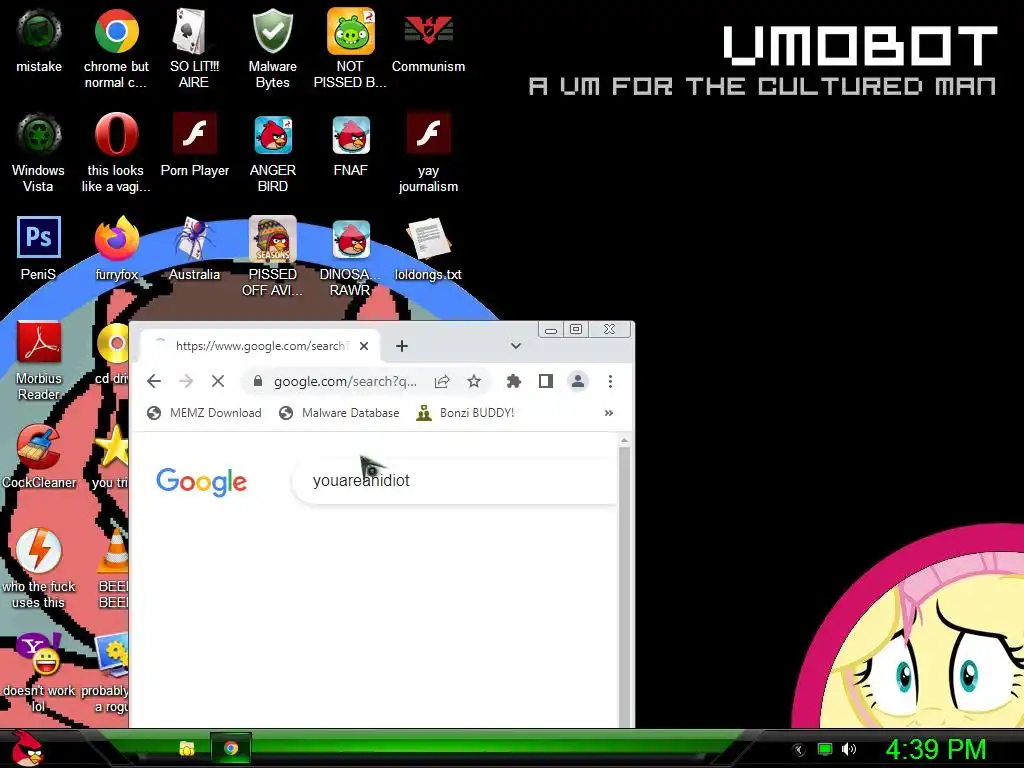Click the MEMZ Download bookmark

[x=204, y=413]
